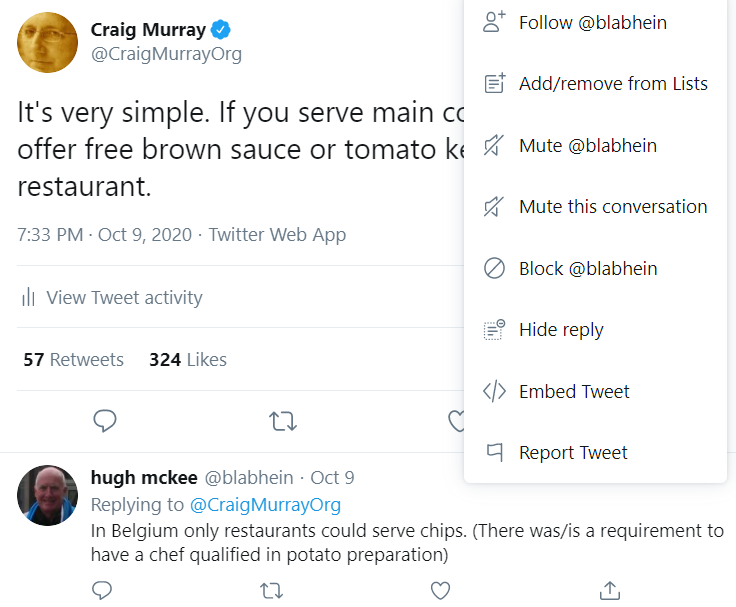Open the 324 Likes list
Screen dimensions: 736x607
pos(188,360)
